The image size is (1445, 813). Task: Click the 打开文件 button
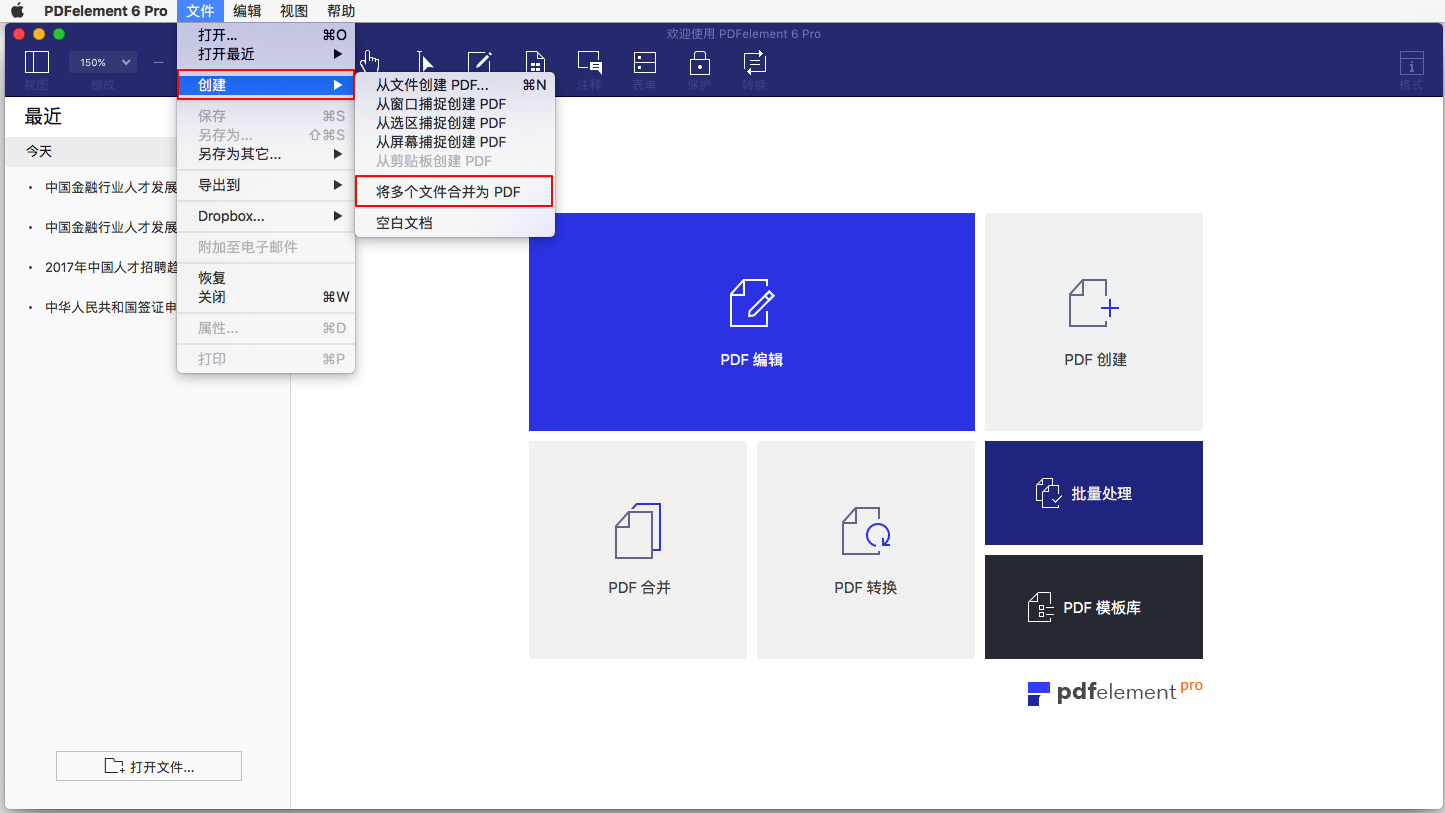coord(148,765)
